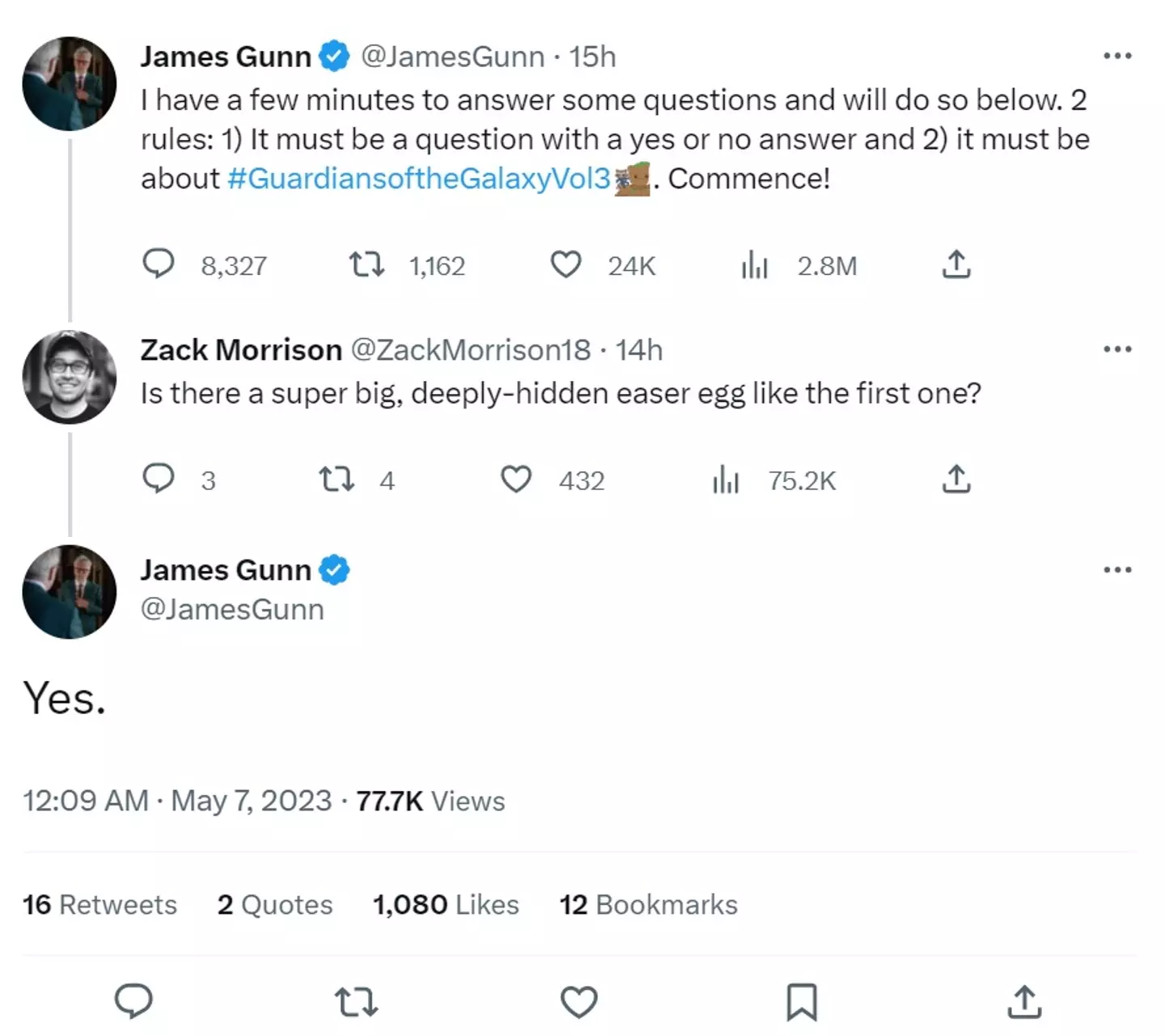Like Zack Morrison's easter egg question
This screenshot has width=1165, height=1036.
click(x=517, y=480)
